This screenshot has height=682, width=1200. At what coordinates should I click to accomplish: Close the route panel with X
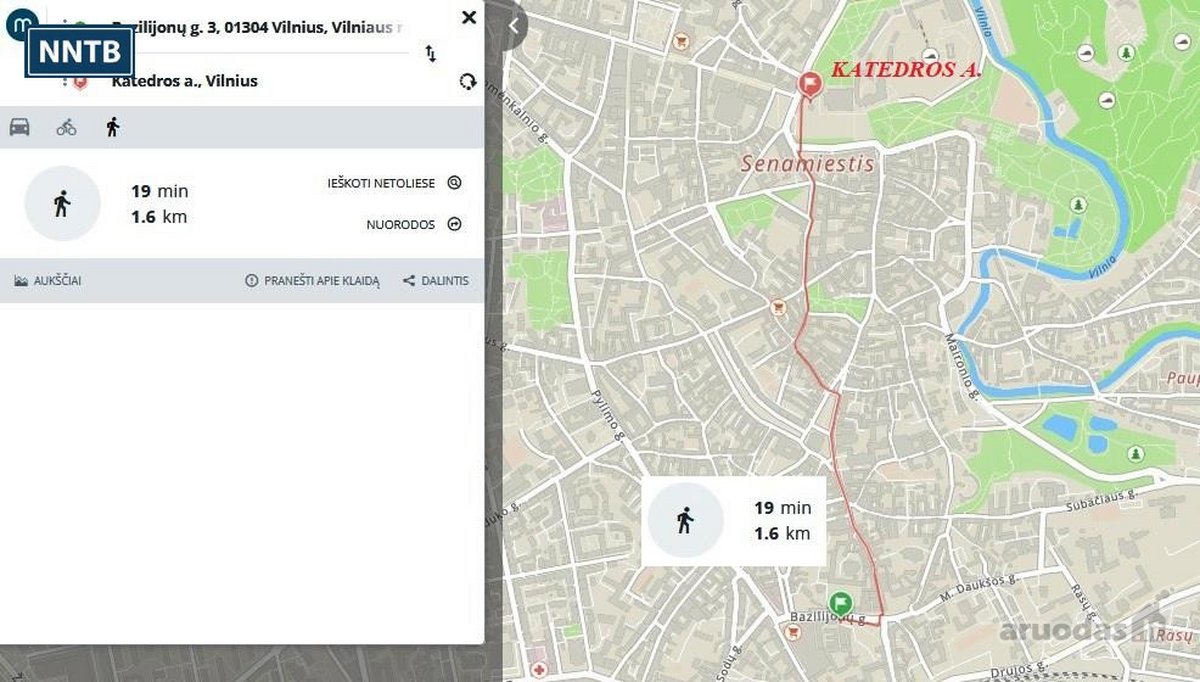coord(469,17)
